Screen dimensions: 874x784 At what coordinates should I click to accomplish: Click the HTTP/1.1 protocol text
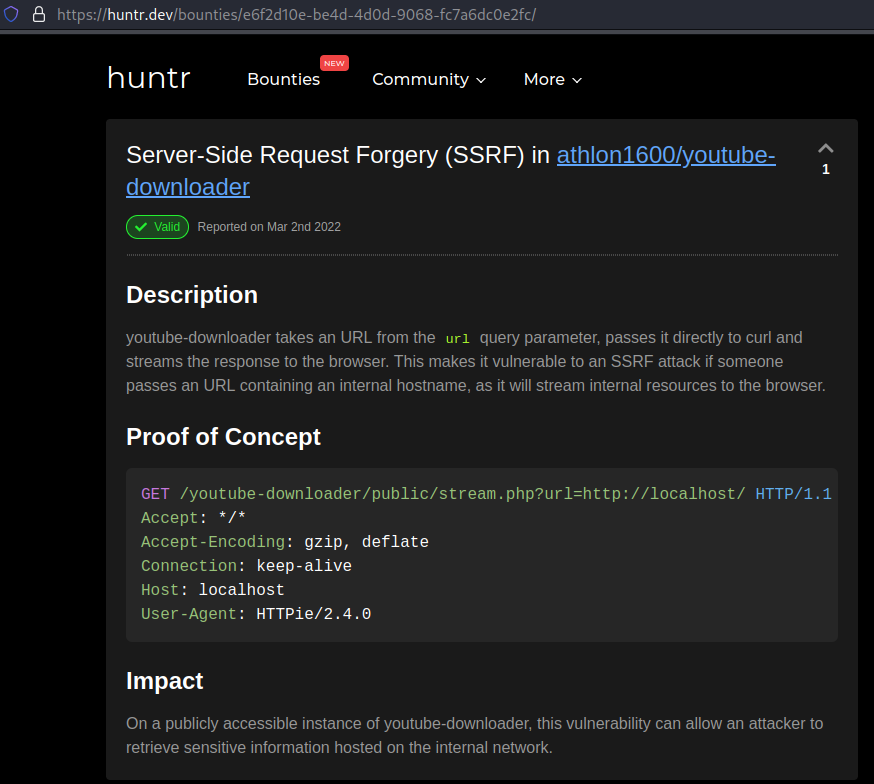point(793,494)
